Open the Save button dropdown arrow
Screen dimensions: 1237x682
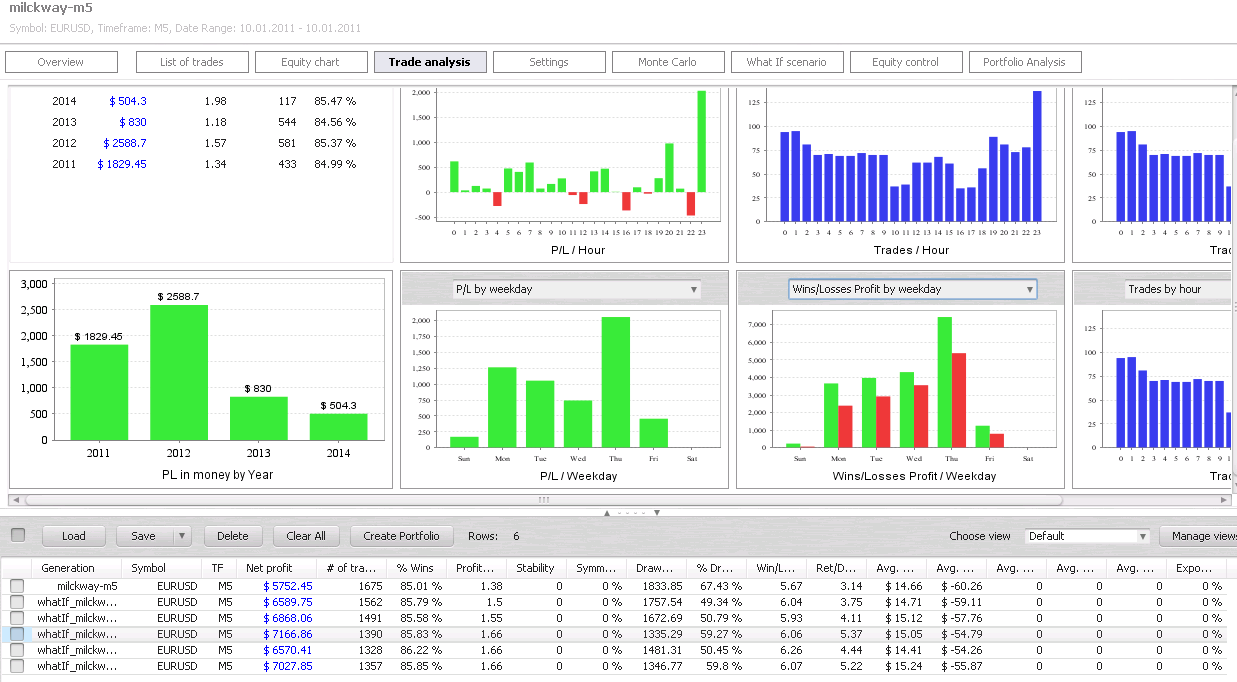[182, 536]
